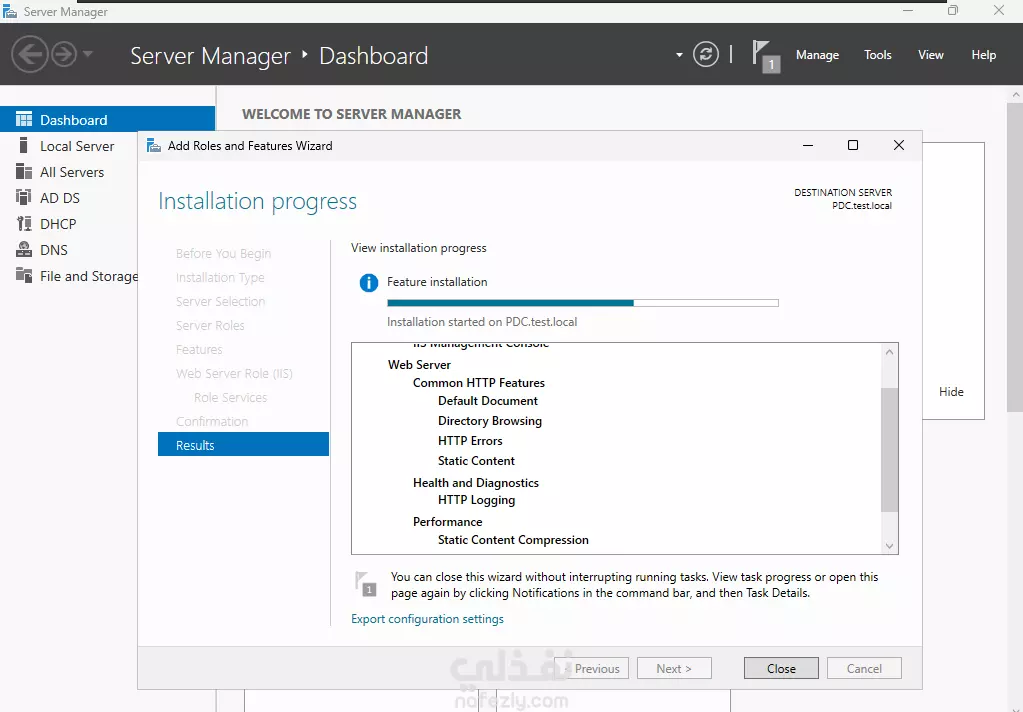Screen dimensions: 1023x712
Task: Open the View menu
Action: click(x=930, y=55)
